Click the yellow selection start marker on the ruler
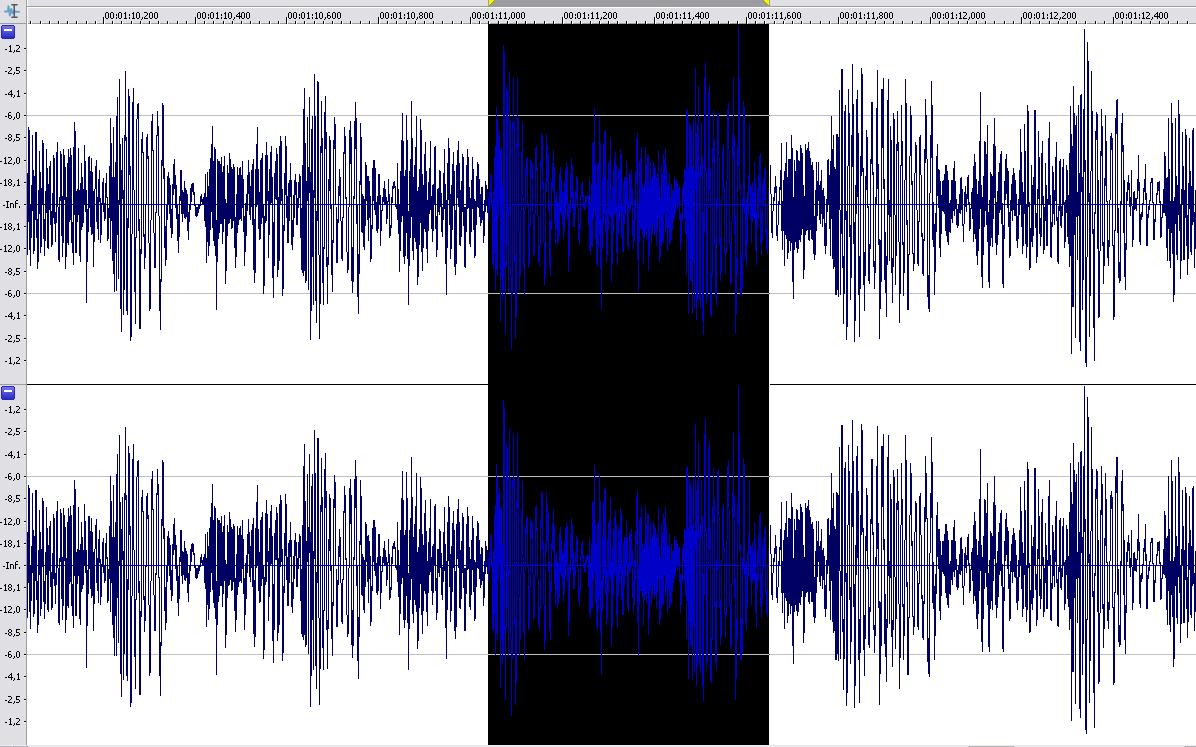1196x747 pixels. coord(491,3)
